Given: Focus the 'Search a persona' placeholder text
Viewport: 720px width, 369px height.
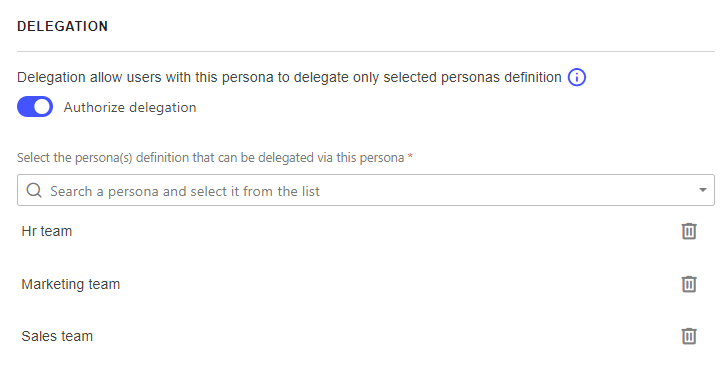Looking at the screenshot, I should coord(185,191).
